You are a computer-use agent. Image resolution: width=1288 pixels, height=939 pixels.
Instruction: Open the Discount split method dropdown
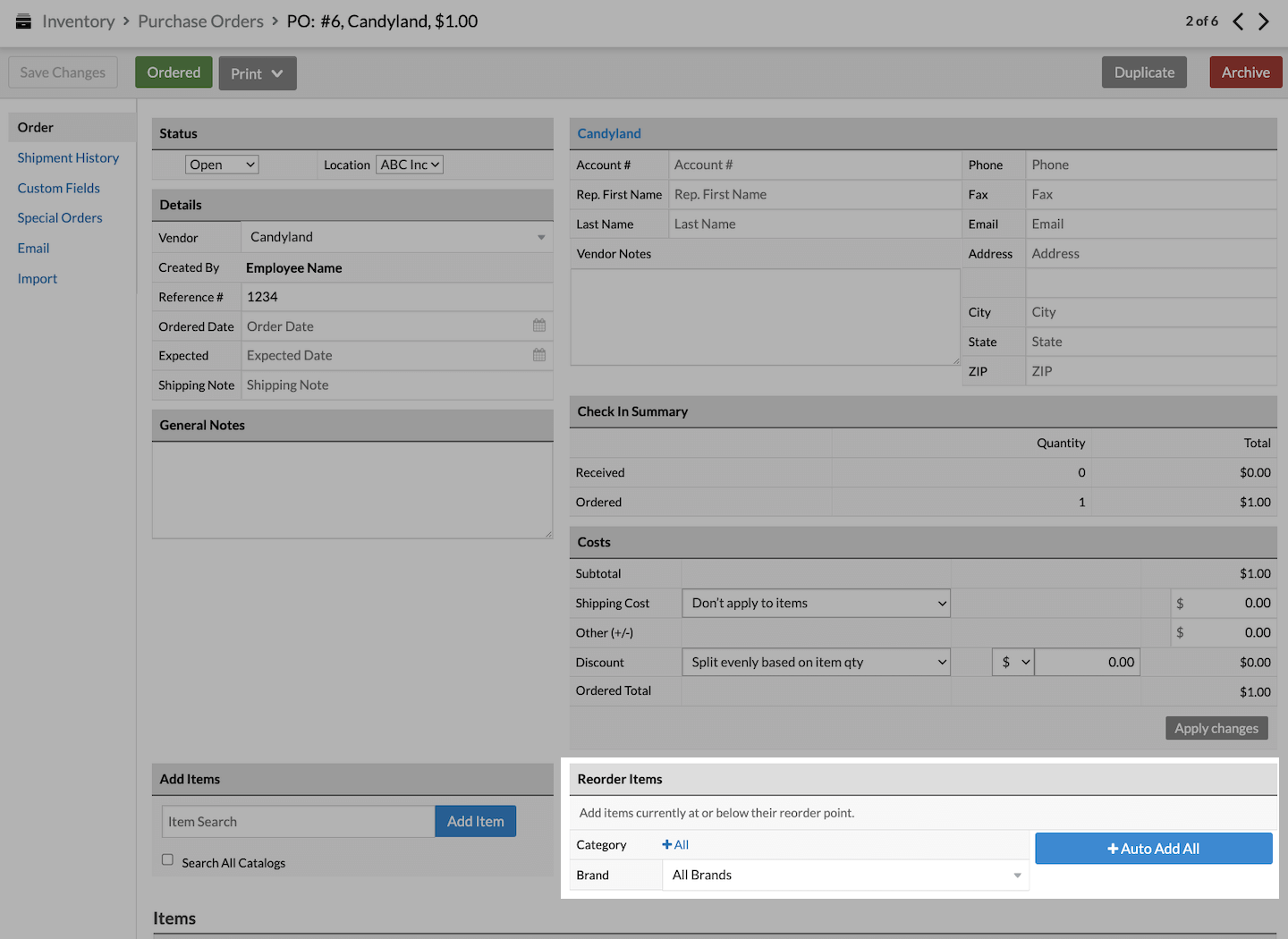click(816, 663)
